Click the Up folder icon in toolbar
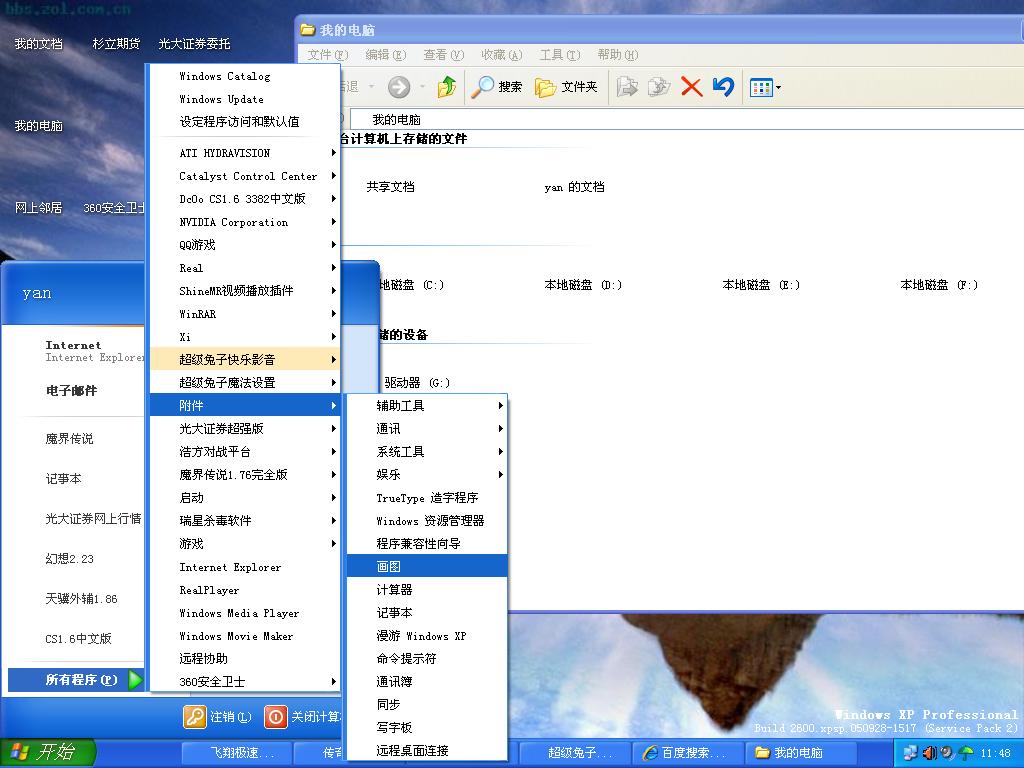 pos(447,87)
